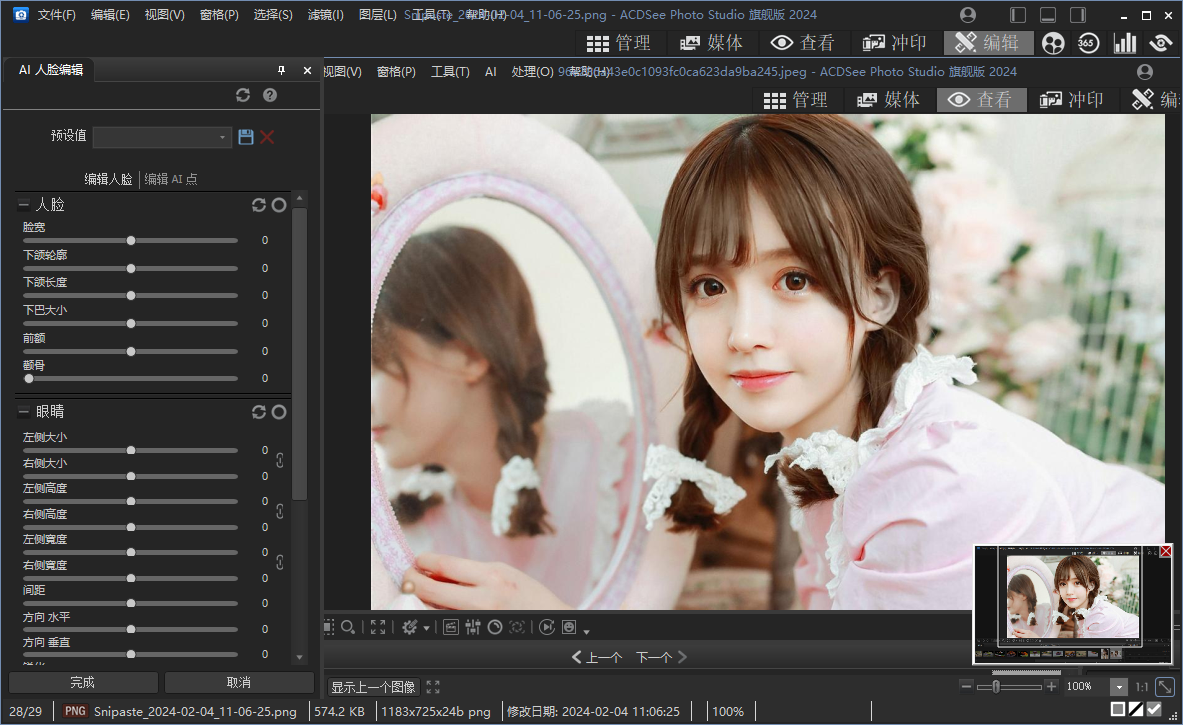1183x725 pixels.
Task: Click the slideshow play icon in bottom toolbar
Action: (x=546, y=627)
